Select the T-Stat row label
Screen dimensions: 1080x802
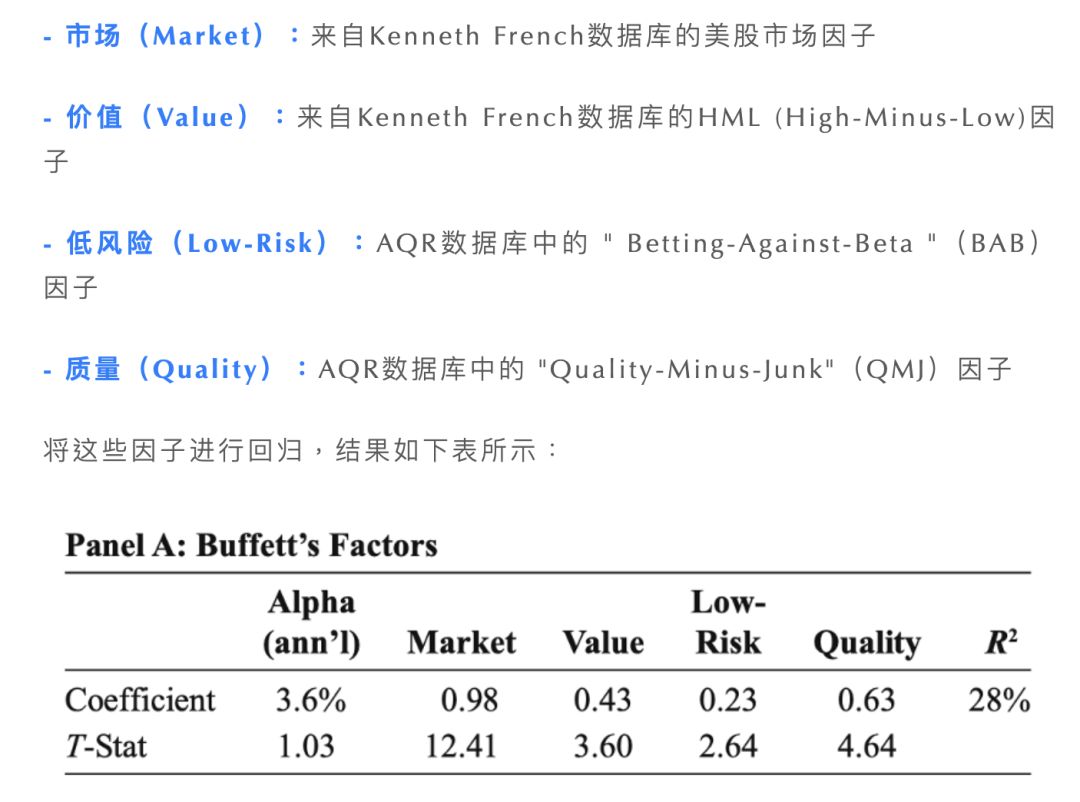(106, 746)
